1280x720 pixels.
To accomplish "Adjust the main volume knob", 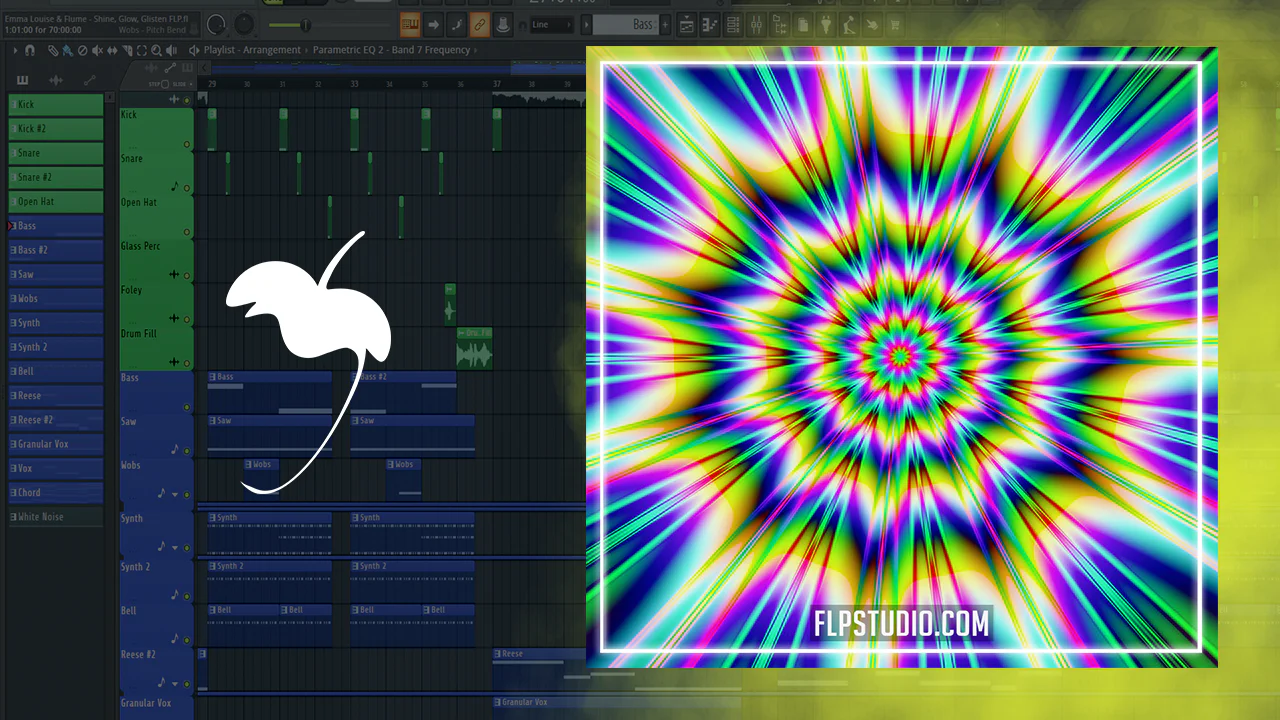I will [215, 24].
